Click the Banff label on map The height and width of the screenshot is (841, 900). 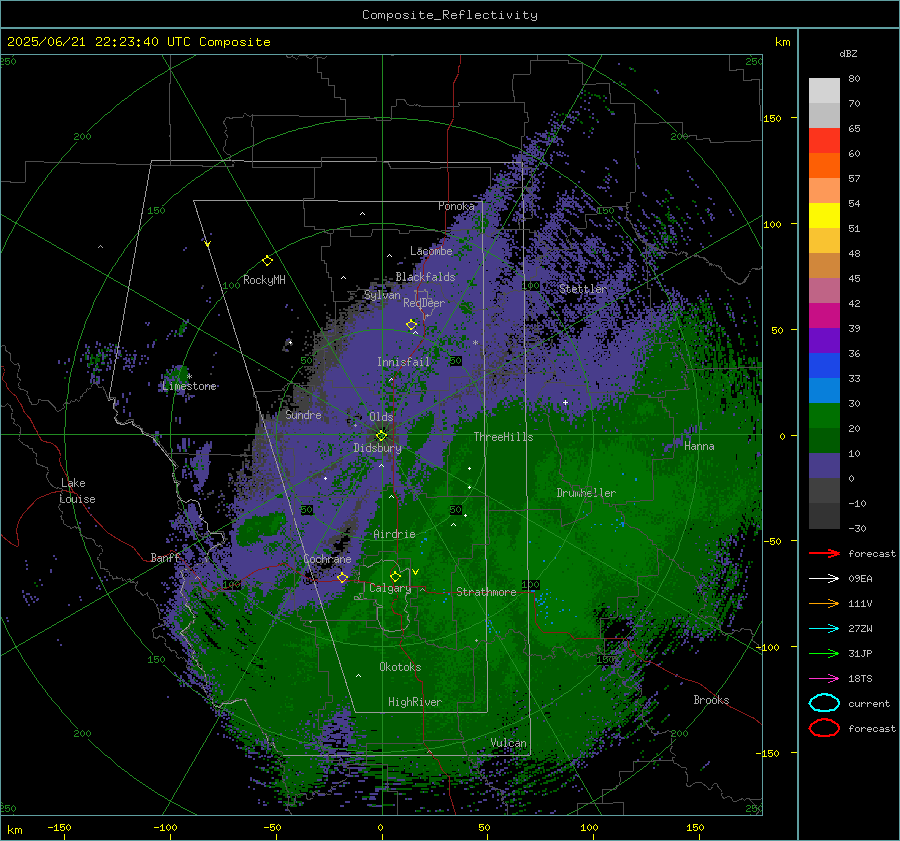[x=165, y=557]
